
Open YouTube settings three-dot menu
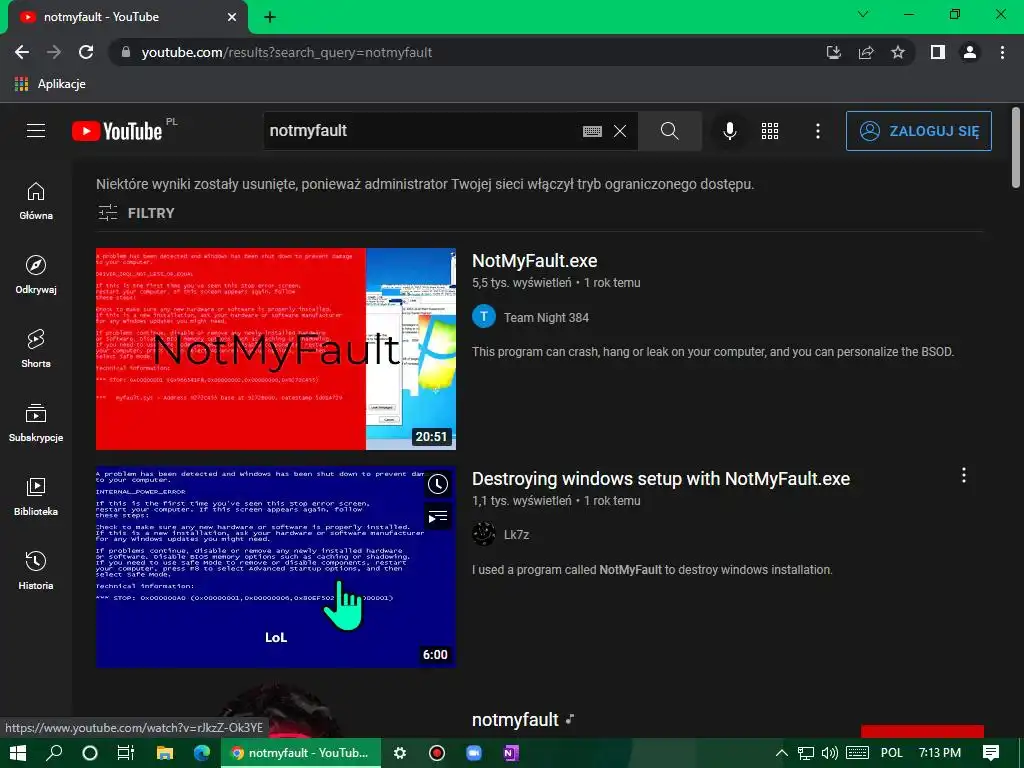click(x=818, y=131)
